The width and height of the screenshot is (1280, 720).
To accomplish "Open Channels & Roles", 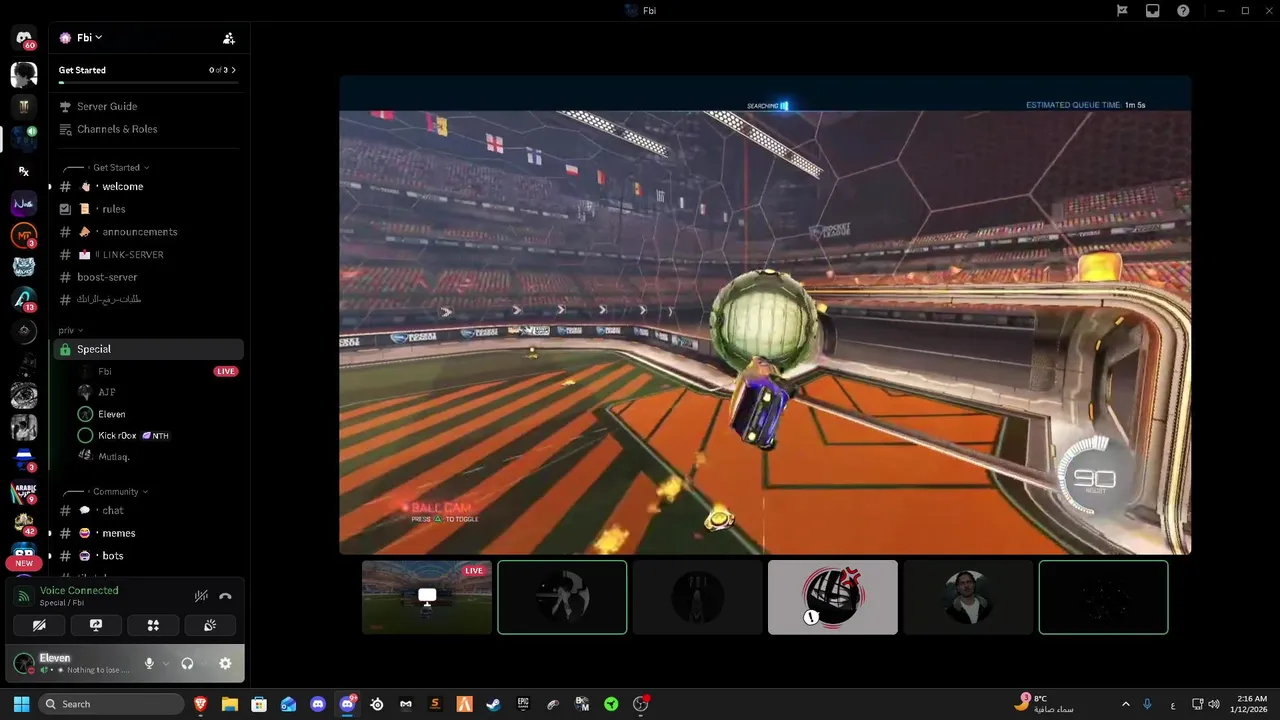I will point(148,129).
